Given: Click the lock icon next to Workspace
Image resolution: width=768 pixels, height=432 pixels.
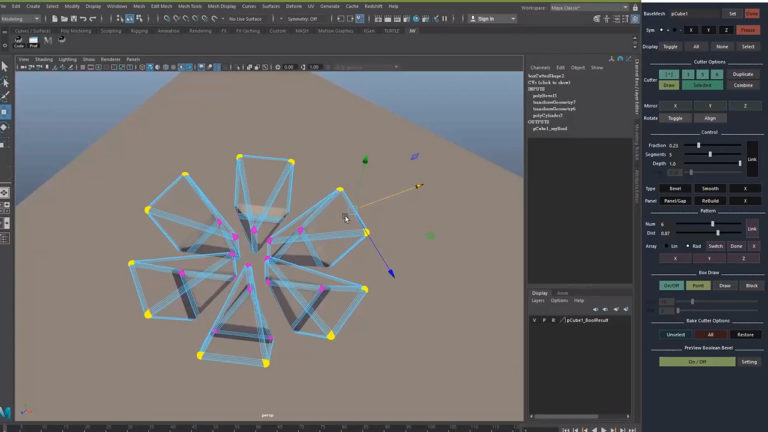Looking at the screenshot, I should (x=635, y=8).
